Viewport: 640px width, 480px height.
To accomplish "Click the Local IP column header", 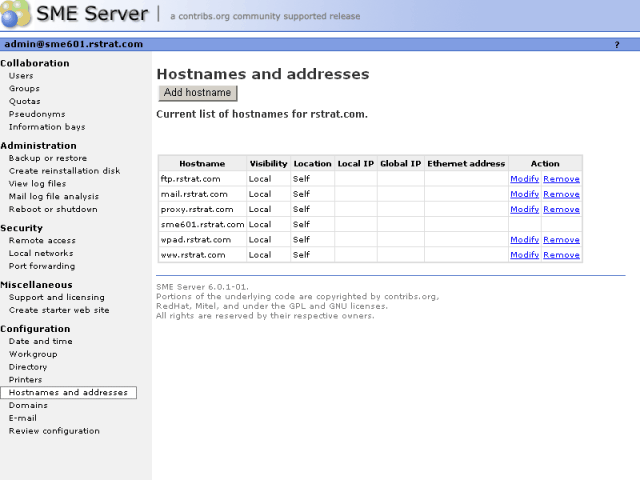I will tap(356, 163).
